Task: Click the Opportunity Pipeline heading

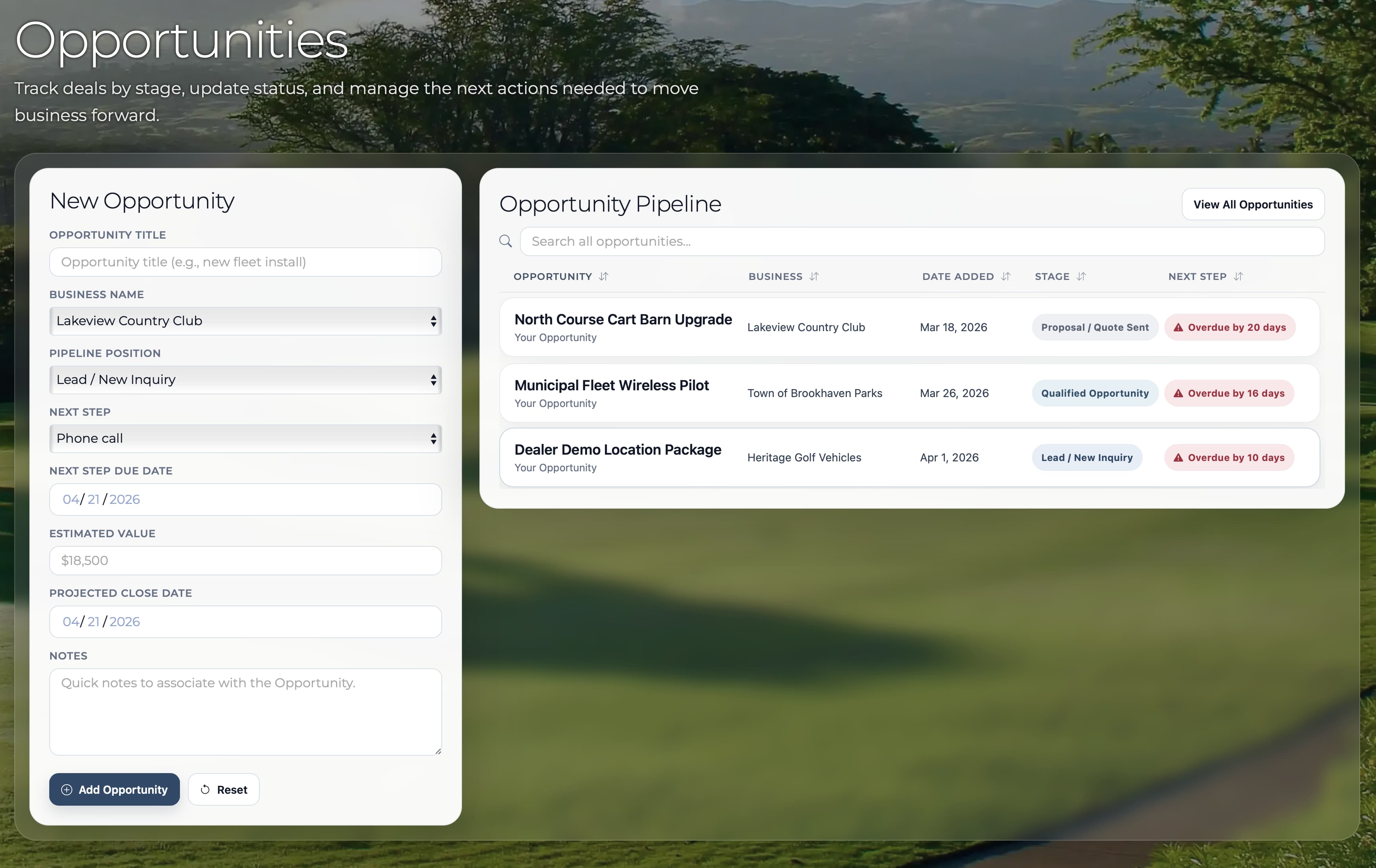Action: (610, 204)
